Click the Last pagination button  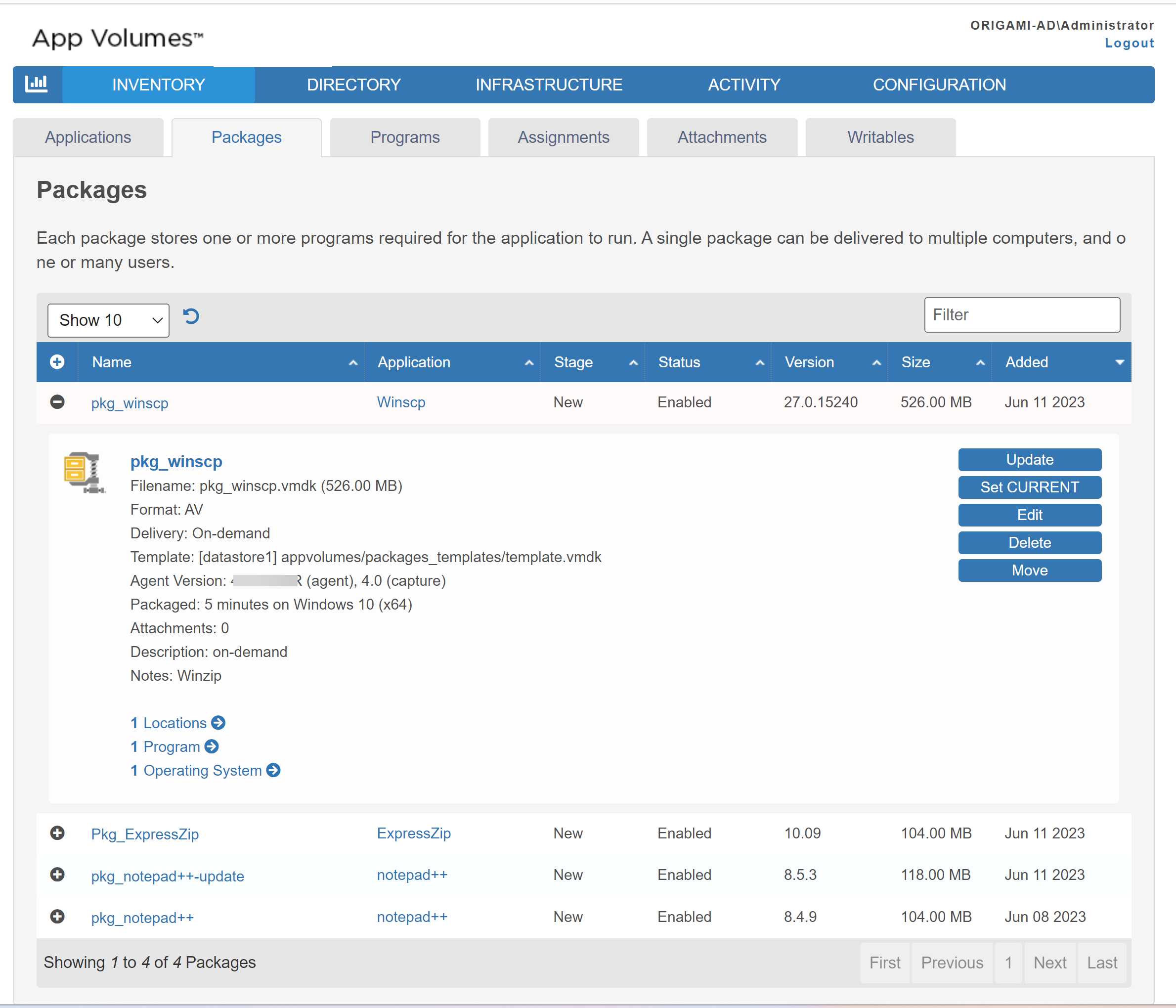point(1102,963)
